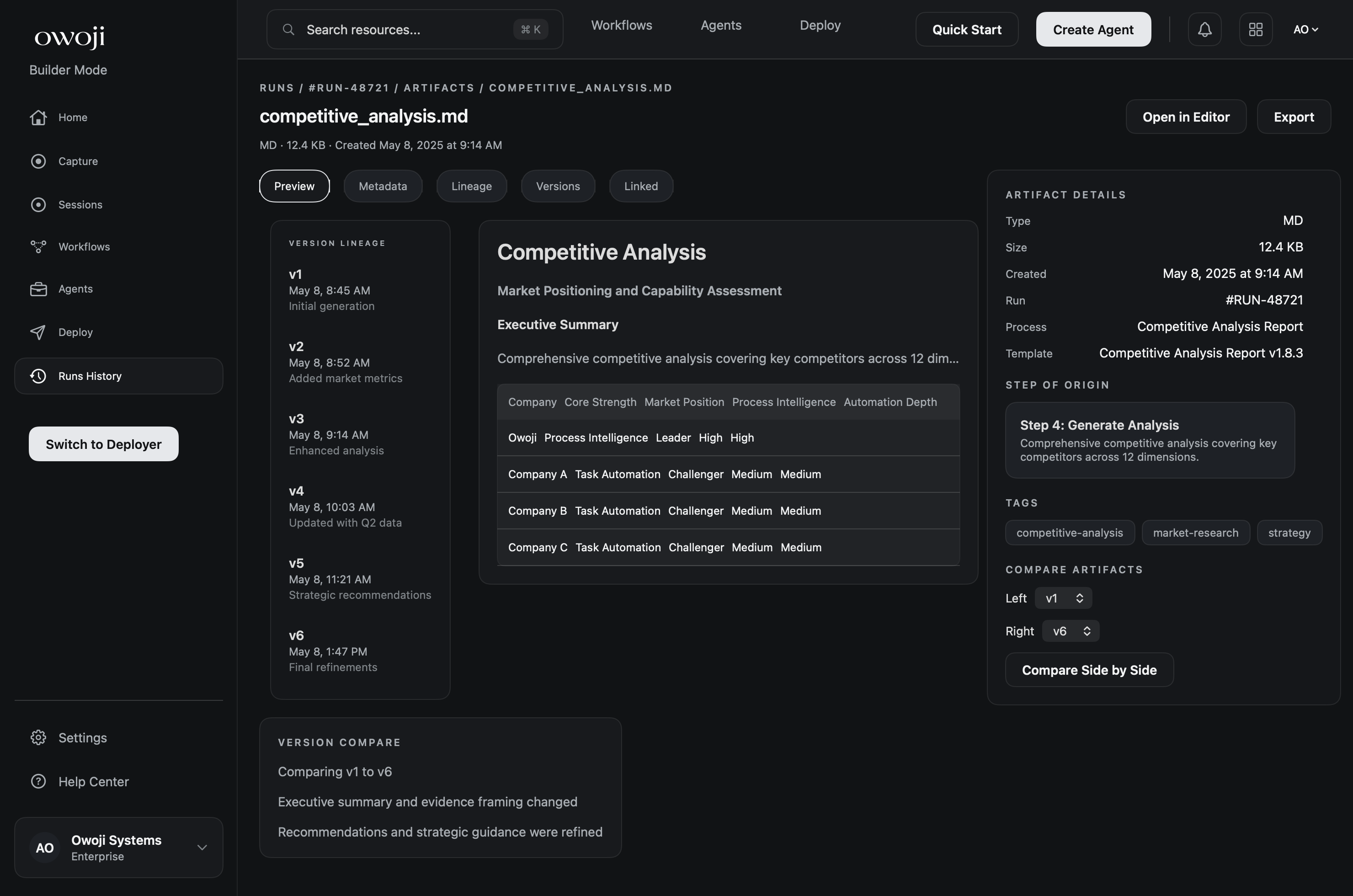Image resolution: width=1353 pixels, height=896 pixels.
Task: Click the Create Agent button
Action: 1093,29
